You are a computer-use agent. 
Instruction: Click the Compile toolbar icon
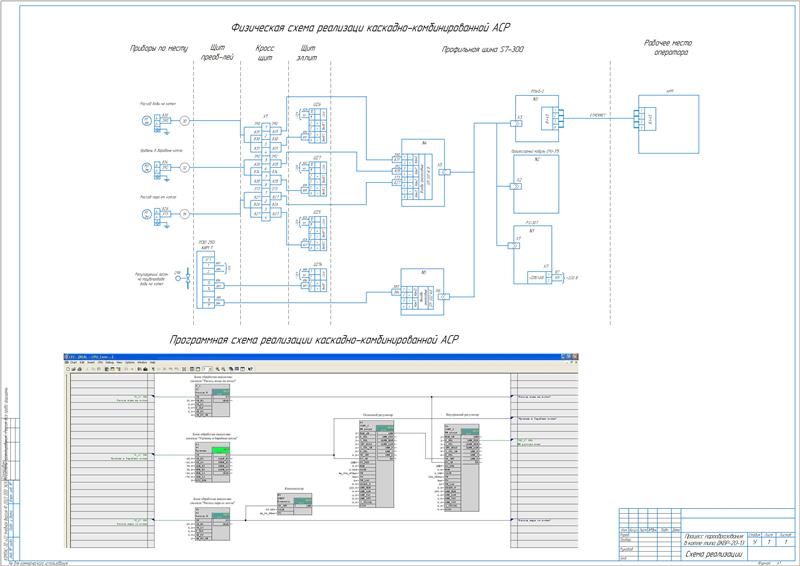point(139,369)
